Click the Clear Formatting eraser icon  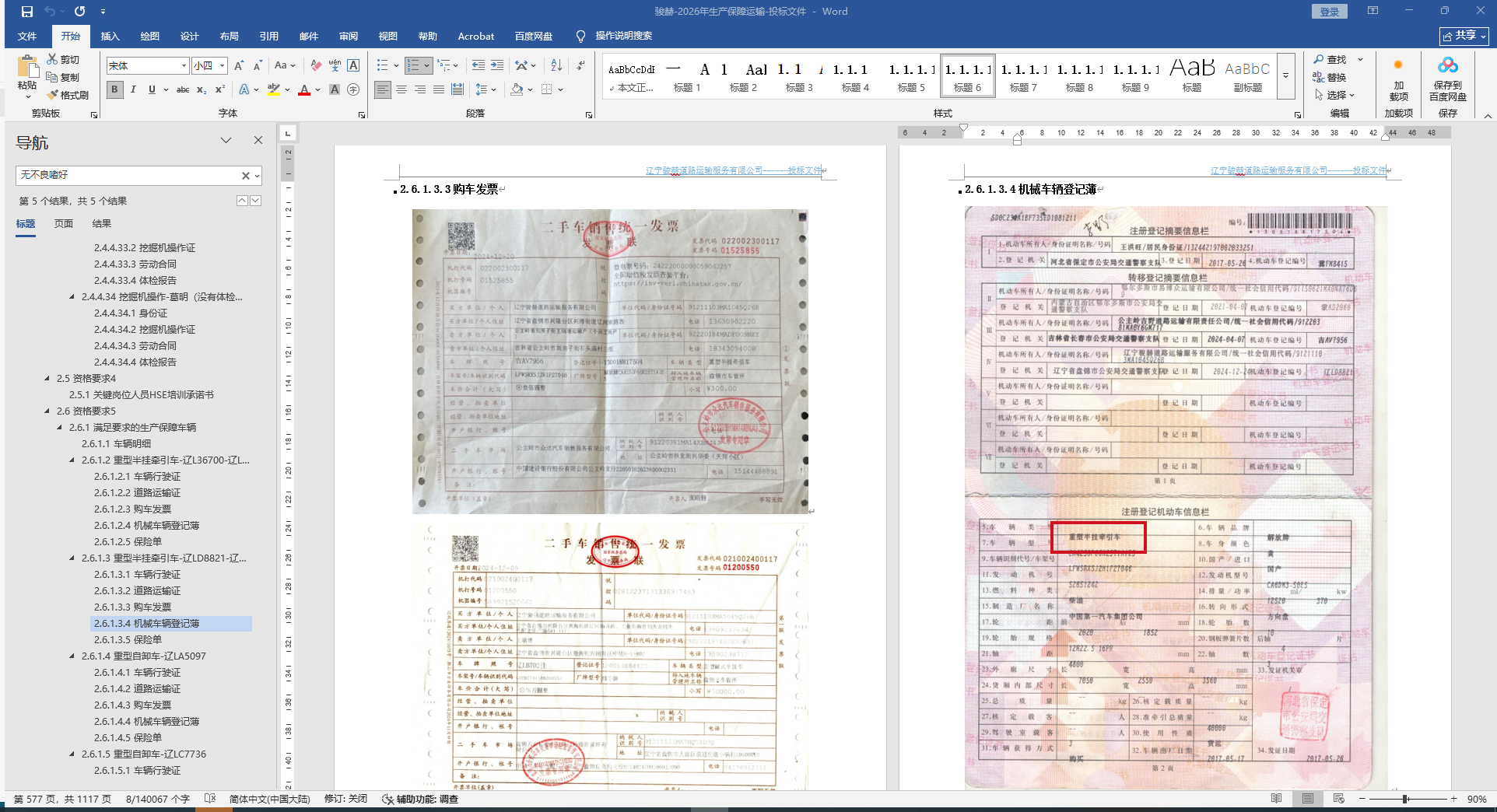315,66
